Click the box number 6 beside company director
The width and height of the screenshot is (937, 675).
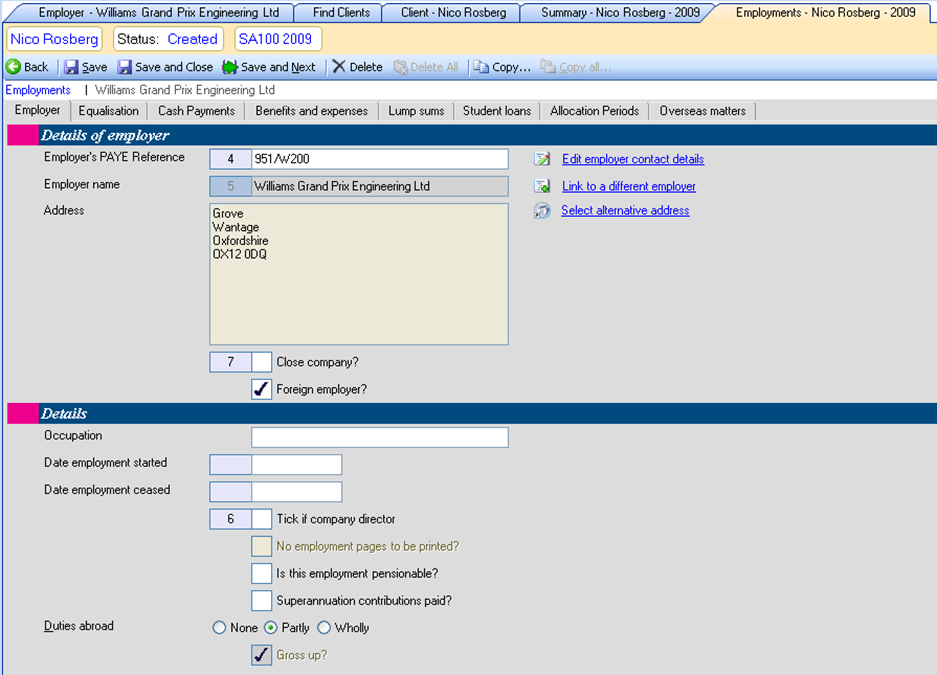231,519
